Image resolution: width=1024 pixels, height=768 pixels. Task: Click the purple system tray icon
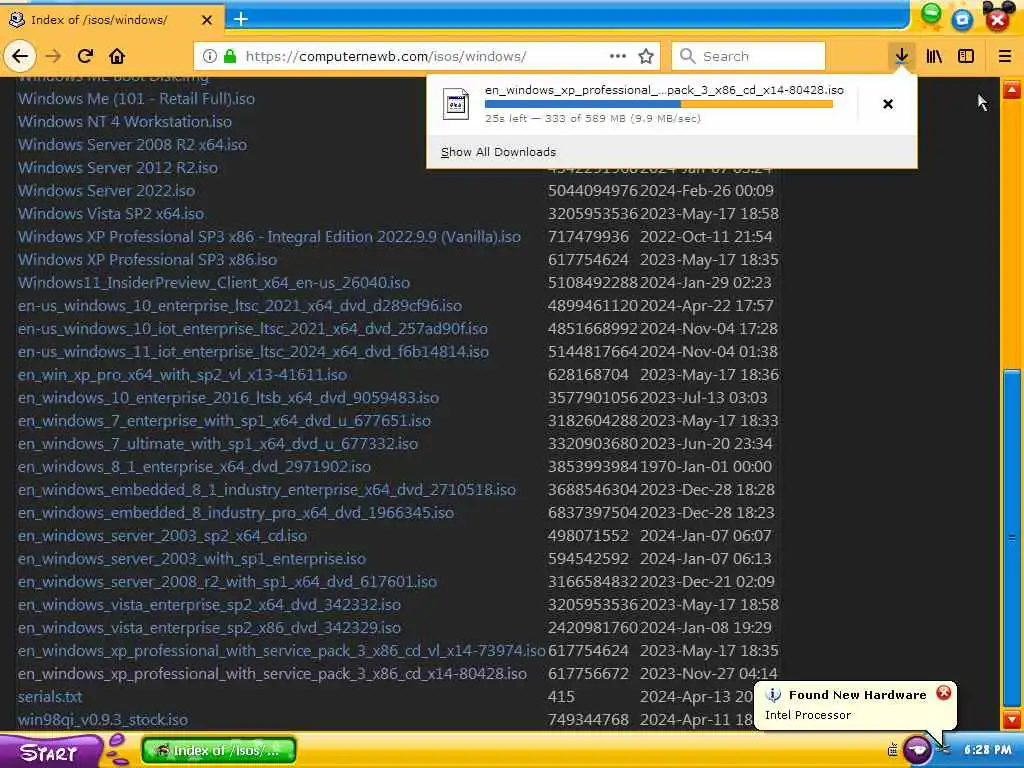click(918, 750)
